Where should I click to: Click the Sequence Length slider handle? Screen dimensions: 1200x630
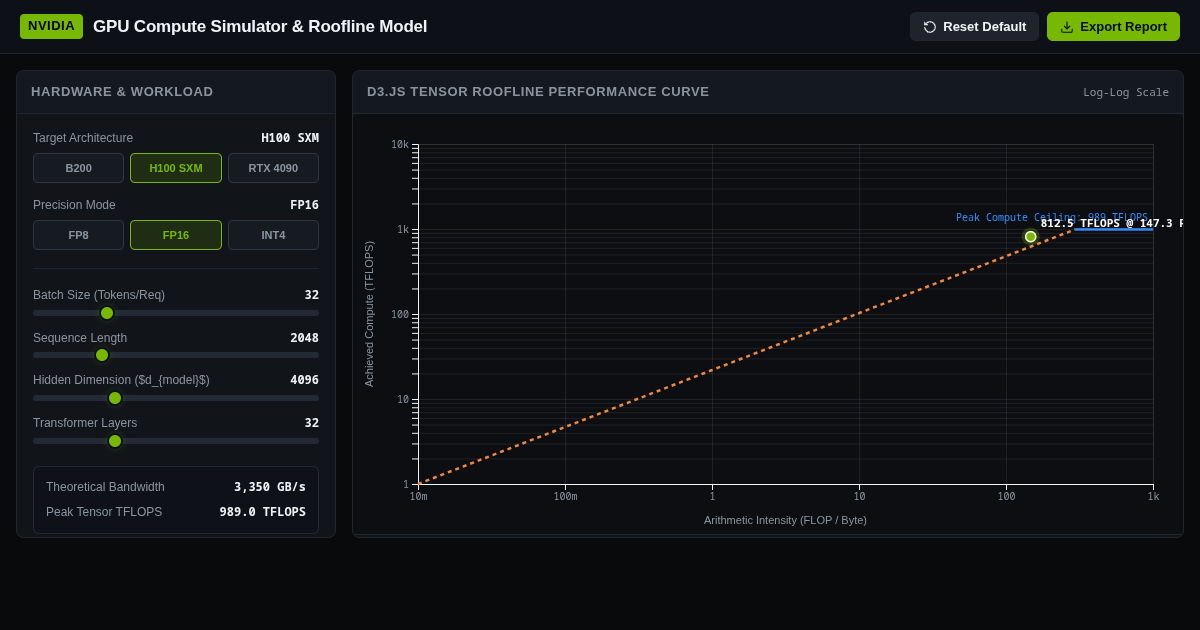click(102, 355)
